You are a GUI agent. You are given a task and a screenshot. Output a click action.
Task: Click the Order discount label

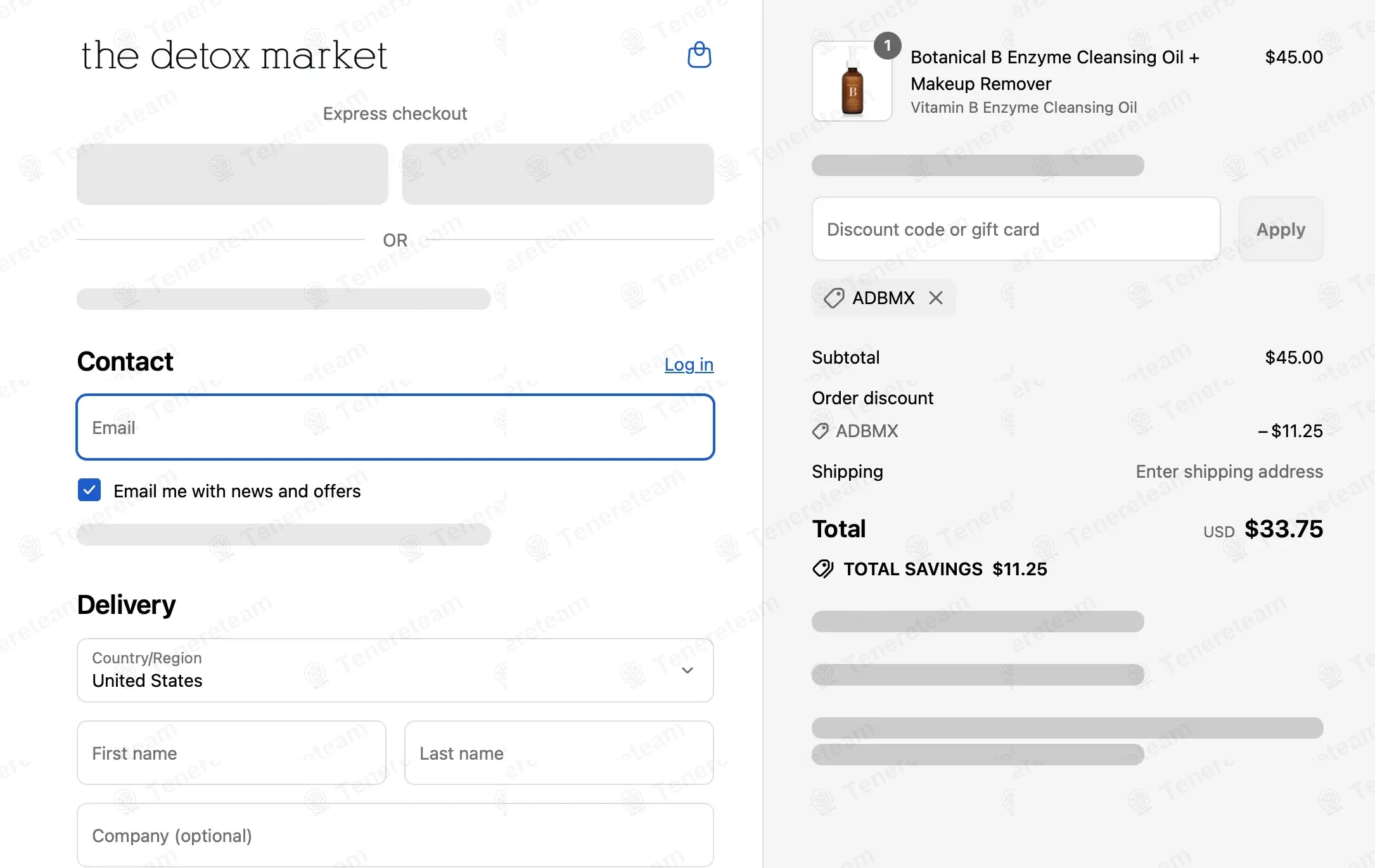(873, 398)
